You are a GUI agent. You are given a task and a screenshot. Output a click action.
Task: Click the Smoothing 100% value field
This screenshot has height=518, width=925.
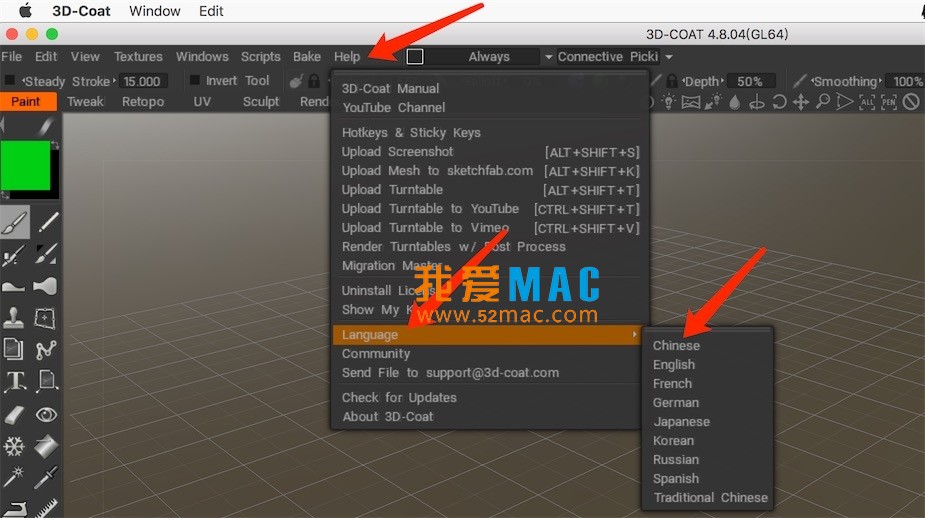click(x=907, y=81)
